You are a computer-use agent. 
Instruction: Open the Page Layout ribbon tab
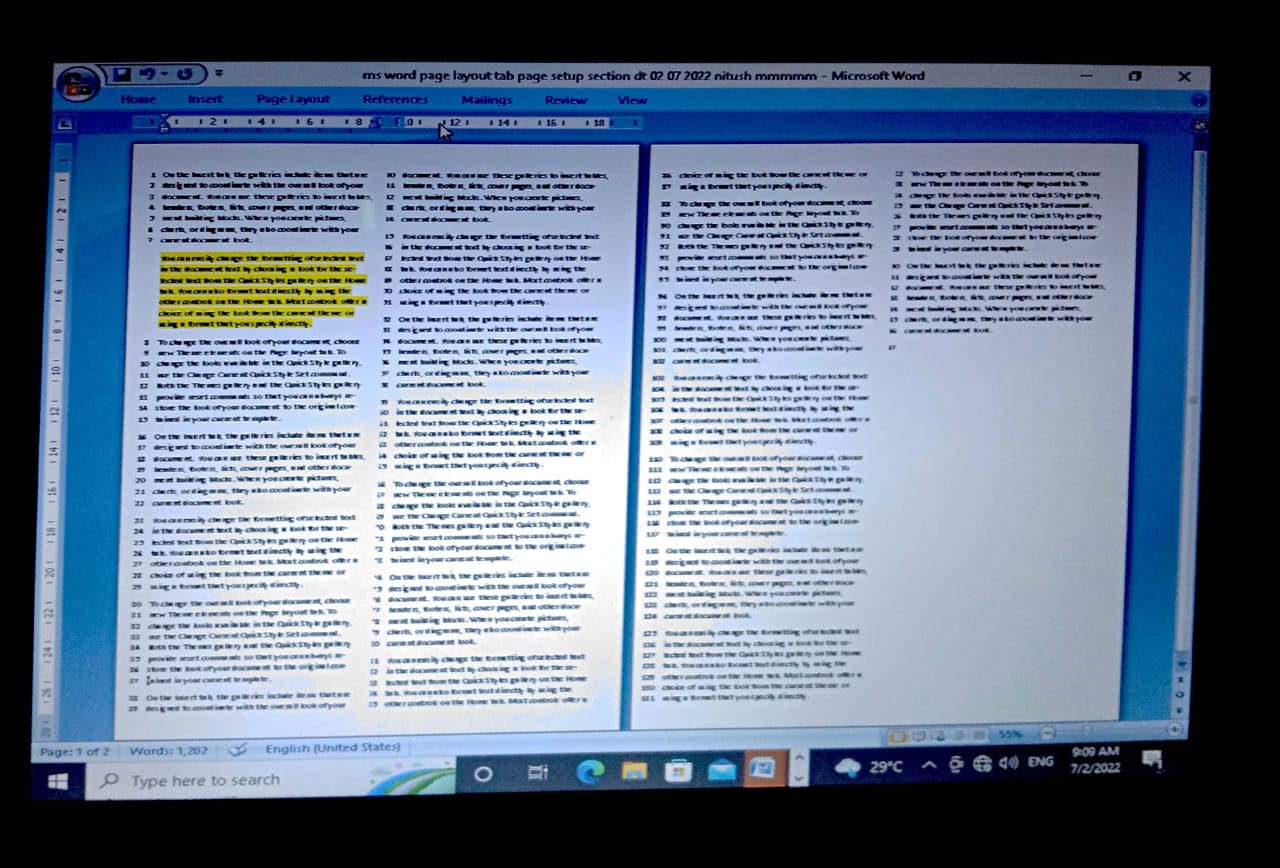pyautogui.click(x=293, y=99)
